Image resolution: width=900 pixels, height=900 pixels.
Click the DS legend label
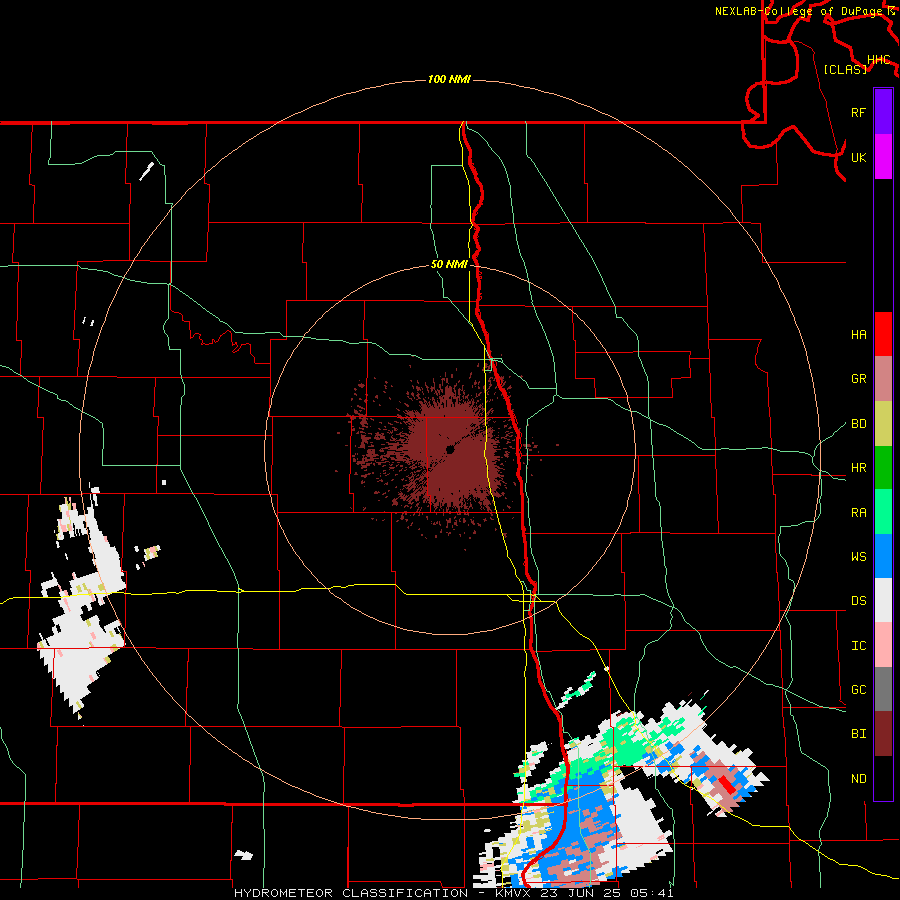pyautogui.click(x=858, y=601)
